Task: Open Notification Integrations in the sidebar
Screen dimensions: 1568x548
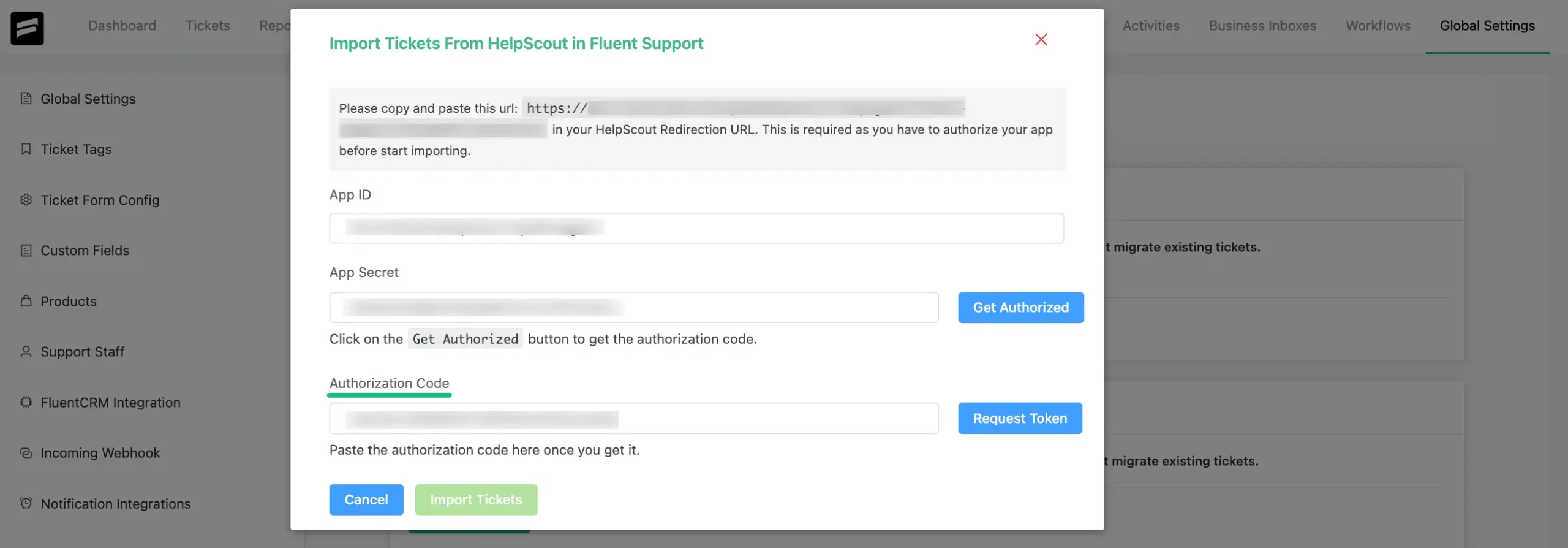Action: click(x=115, y=503)
